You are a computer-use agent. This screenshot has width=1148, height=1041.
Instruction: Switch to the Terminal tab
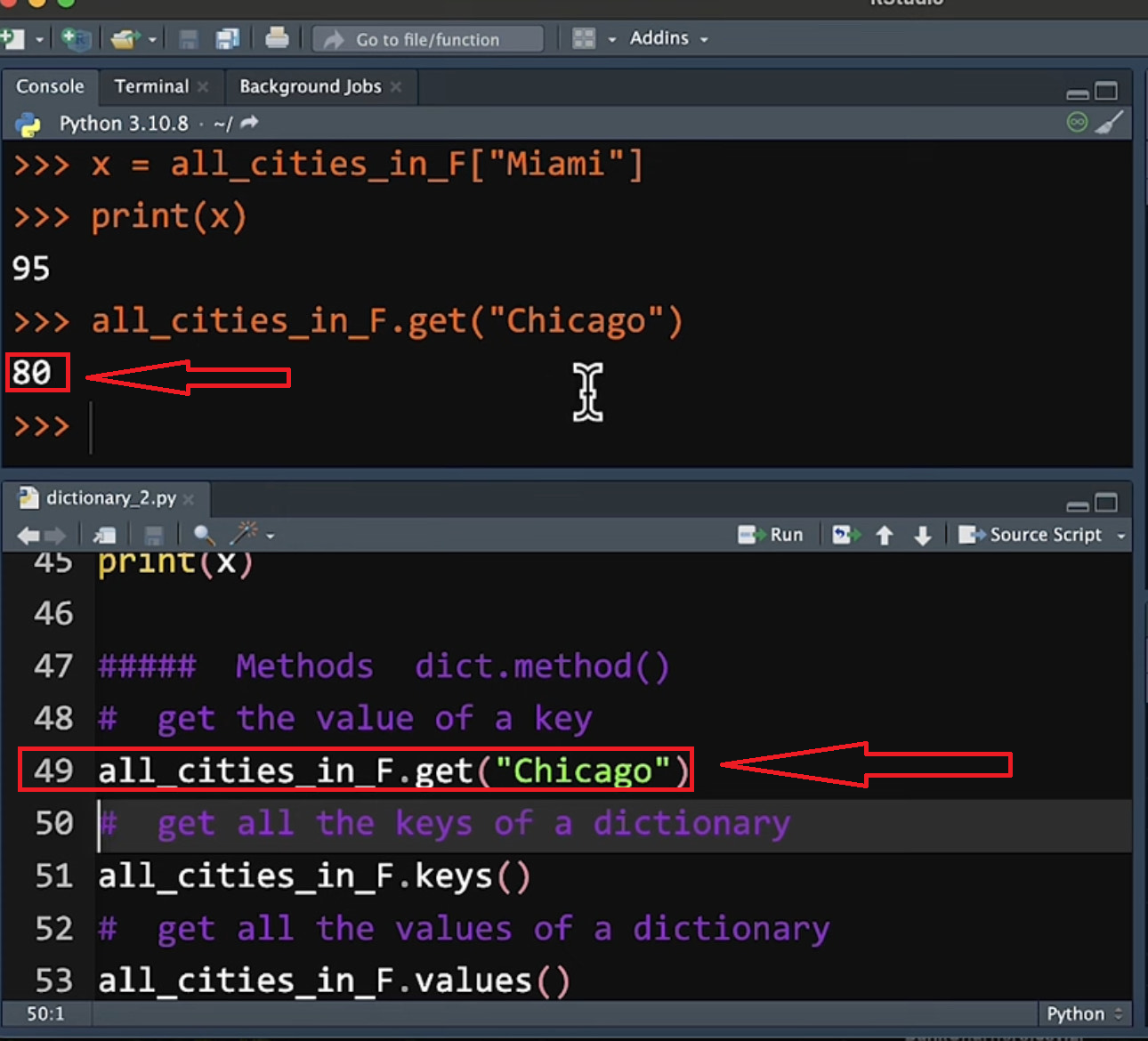pyautogui.click(x=151, y=86)
